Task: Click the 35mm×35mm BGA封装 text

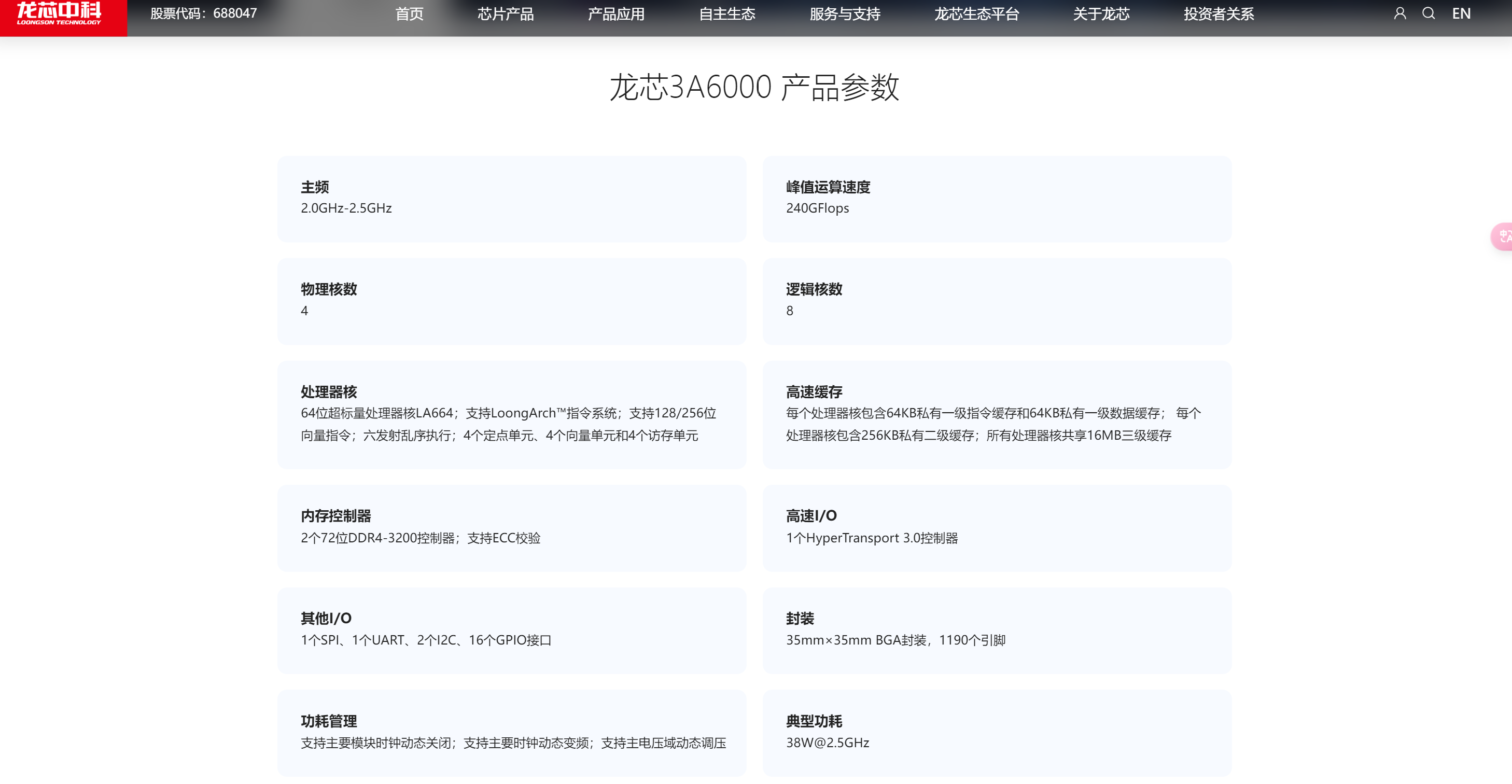Action: pyautogui.click(x=895, y=640)
